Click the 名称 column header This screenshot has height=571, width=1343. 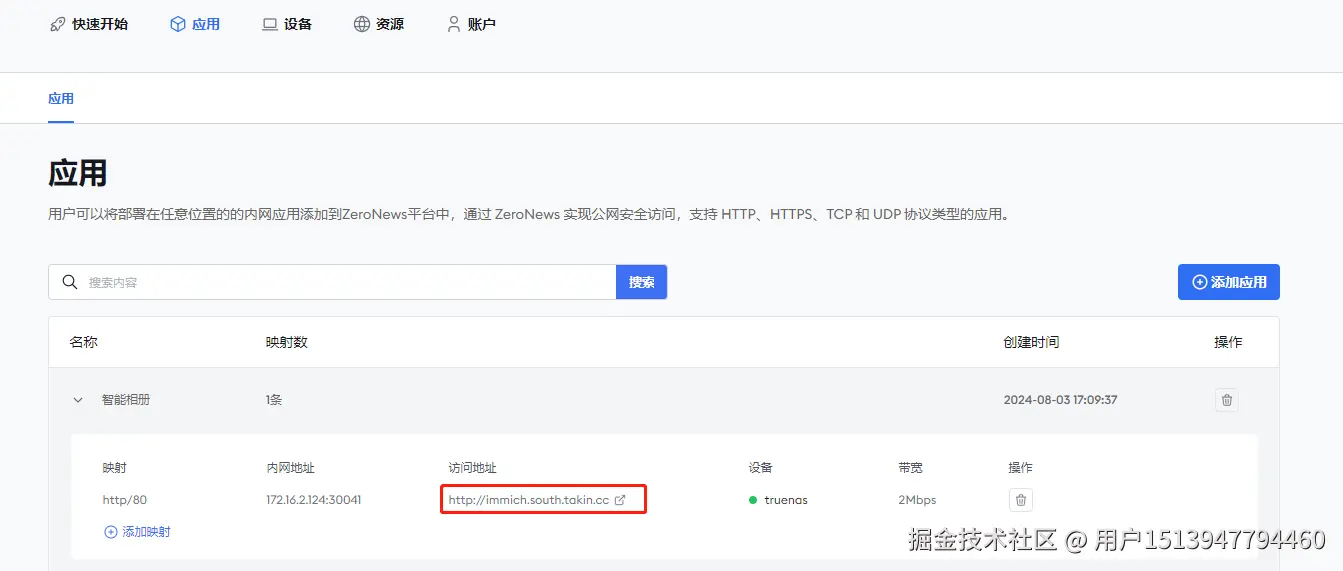(x=84, y=342)
